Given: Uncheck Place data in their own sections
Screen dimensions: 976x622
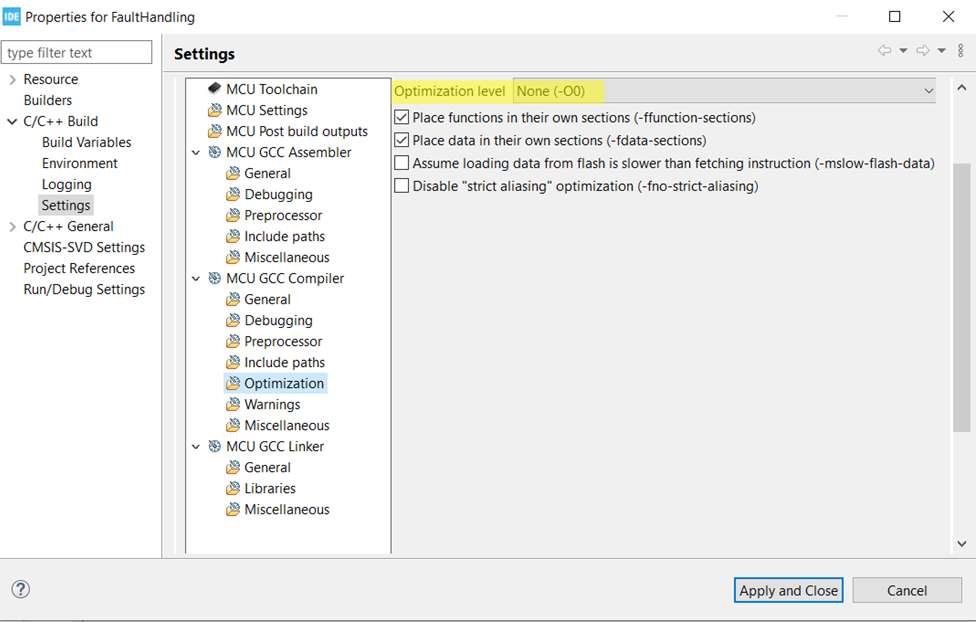Looking at the screenshot, I should pos(402,141).
